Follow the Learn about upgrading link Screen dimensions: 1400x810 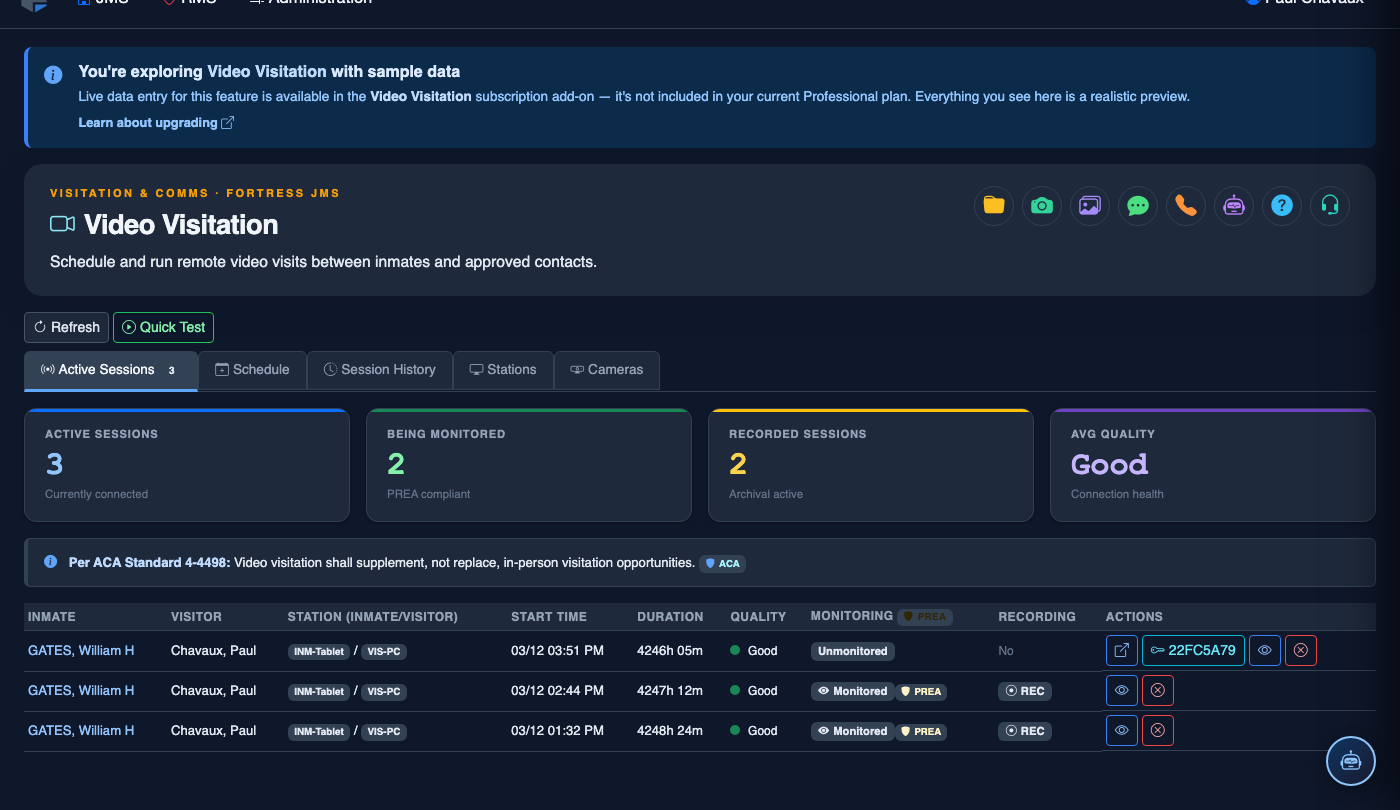click(x=156, y=122)
